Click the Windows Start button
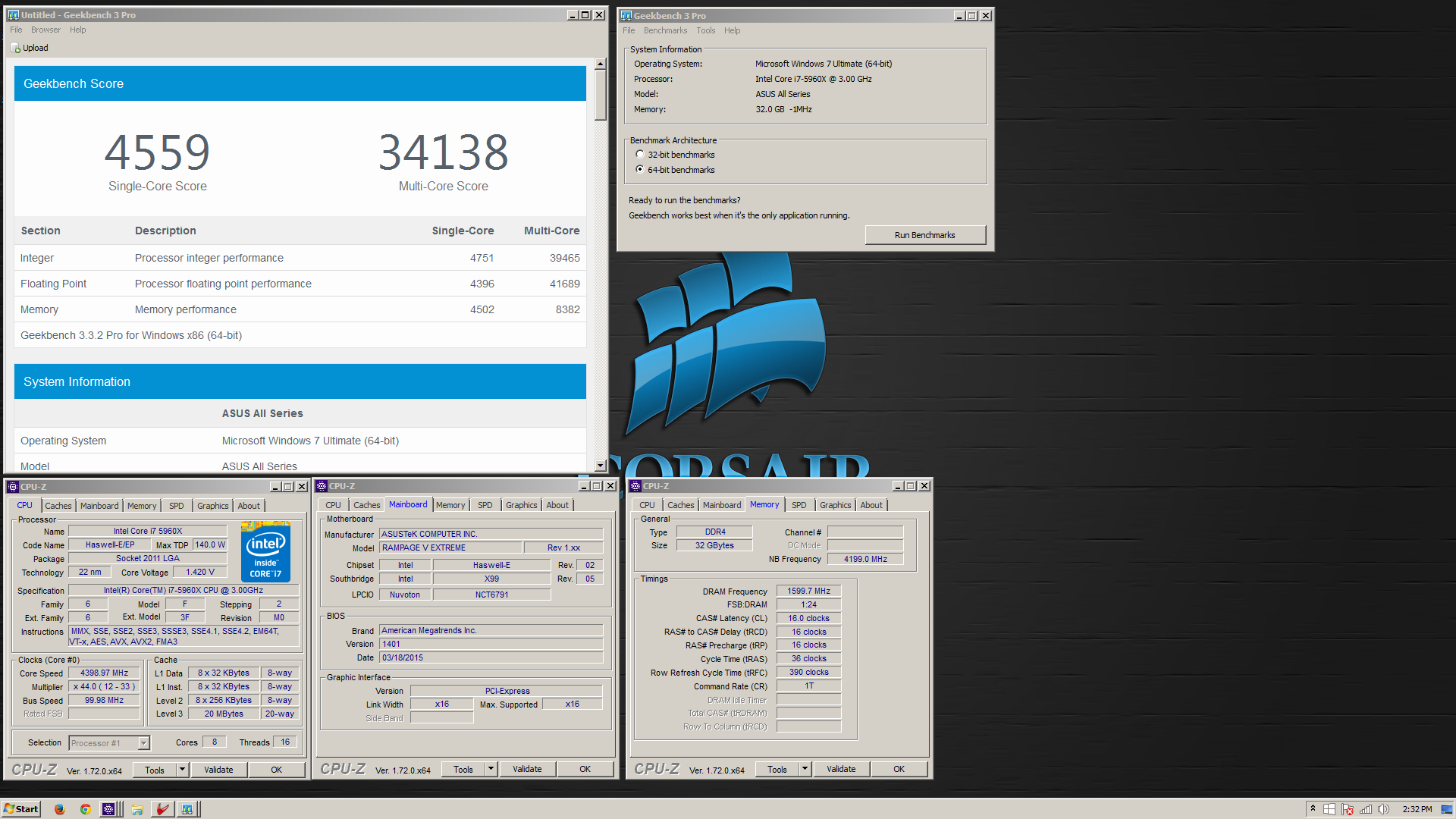Screen dimensions: 1456x819 [x=21, y=809]
